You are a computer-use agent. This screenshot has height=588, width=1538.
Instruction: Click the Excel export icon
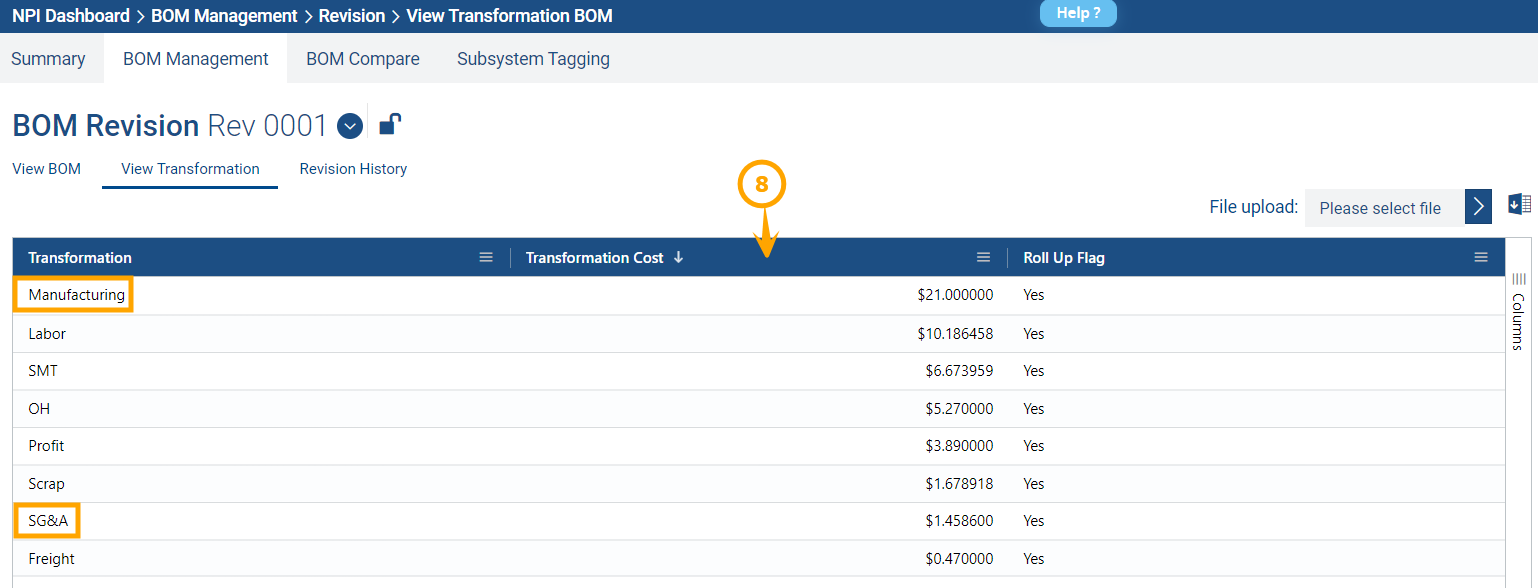[1519, 205]
